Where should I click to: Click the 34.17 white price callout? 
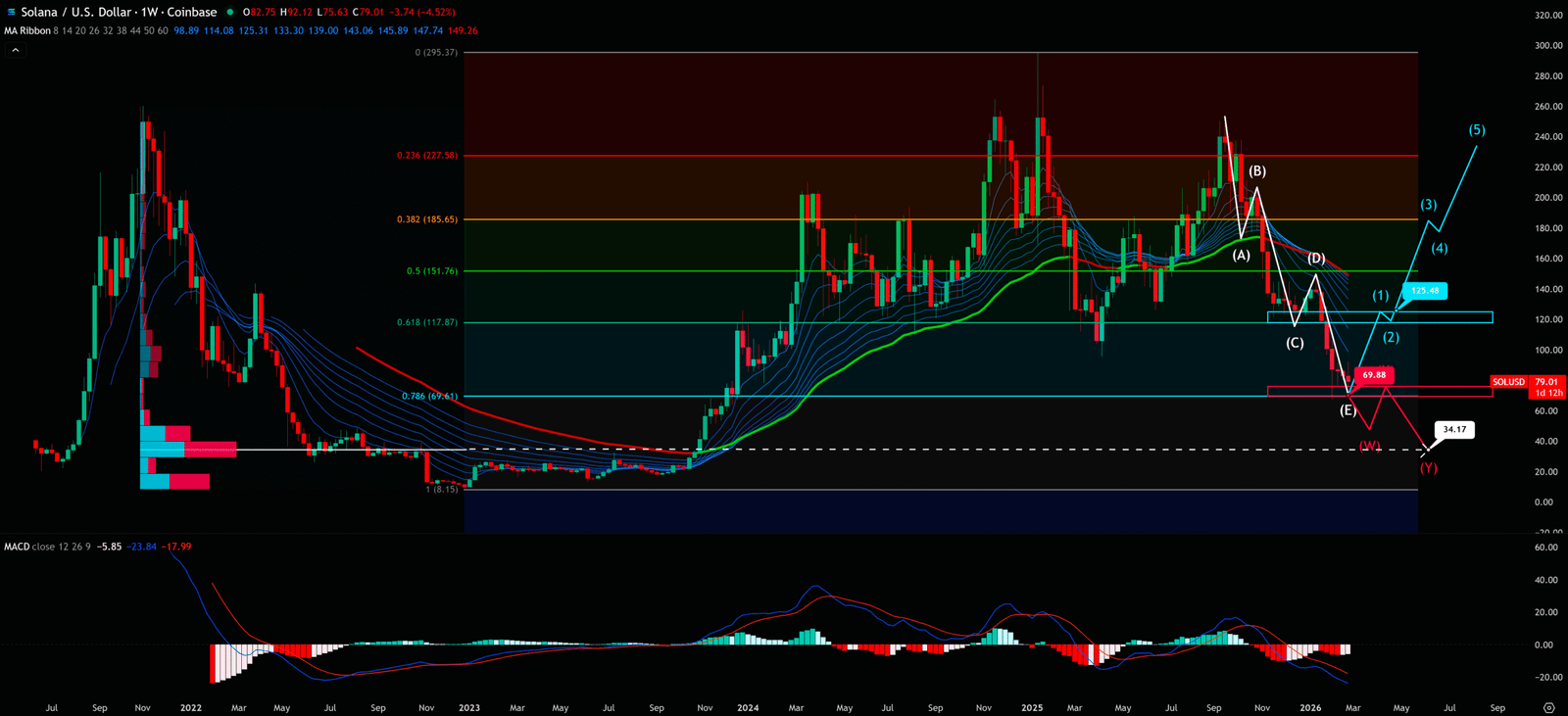tap(1454, 429)
